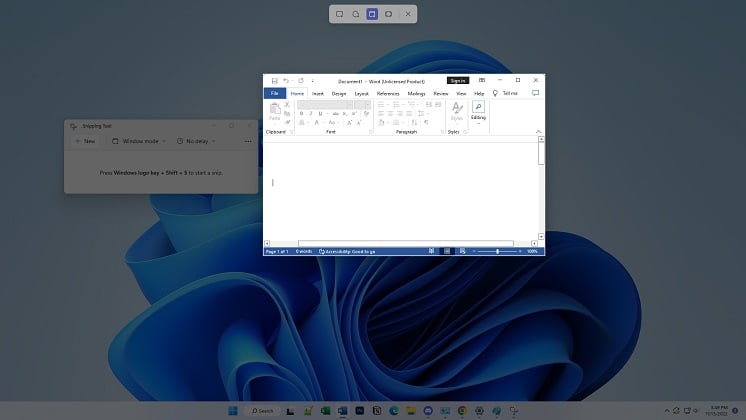Toggle Bold formatting in Font group
This screenshot has height=420, width=746.
(x=300, y=113)
